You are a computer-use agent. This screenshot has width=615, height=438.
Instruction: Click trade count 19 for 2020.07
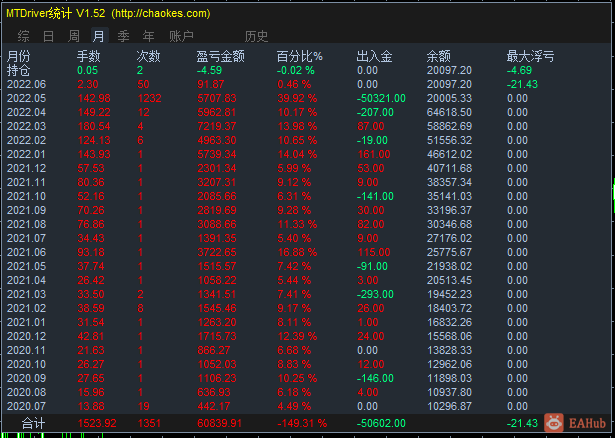[x=143, y=407]
